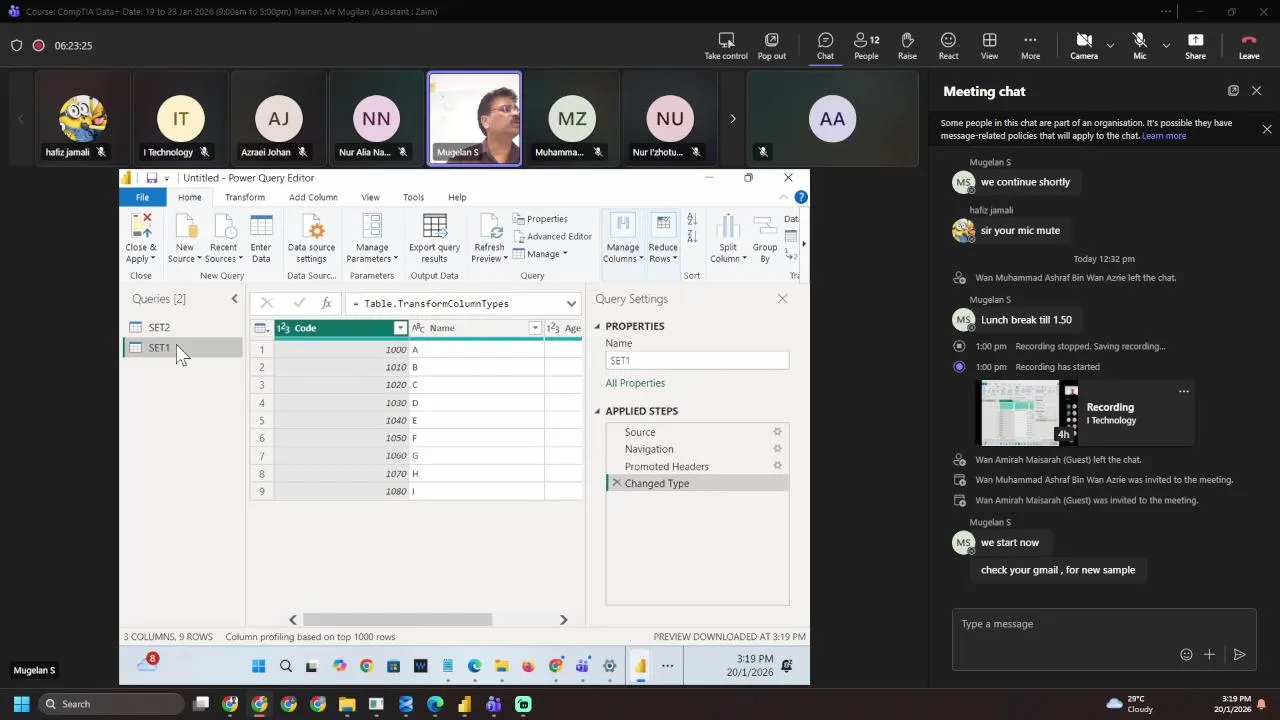This screenshot has width=1280, height=720.
Task: Select the Promoted Headers step
Action: pyautogui.click(x=667, y=466)
